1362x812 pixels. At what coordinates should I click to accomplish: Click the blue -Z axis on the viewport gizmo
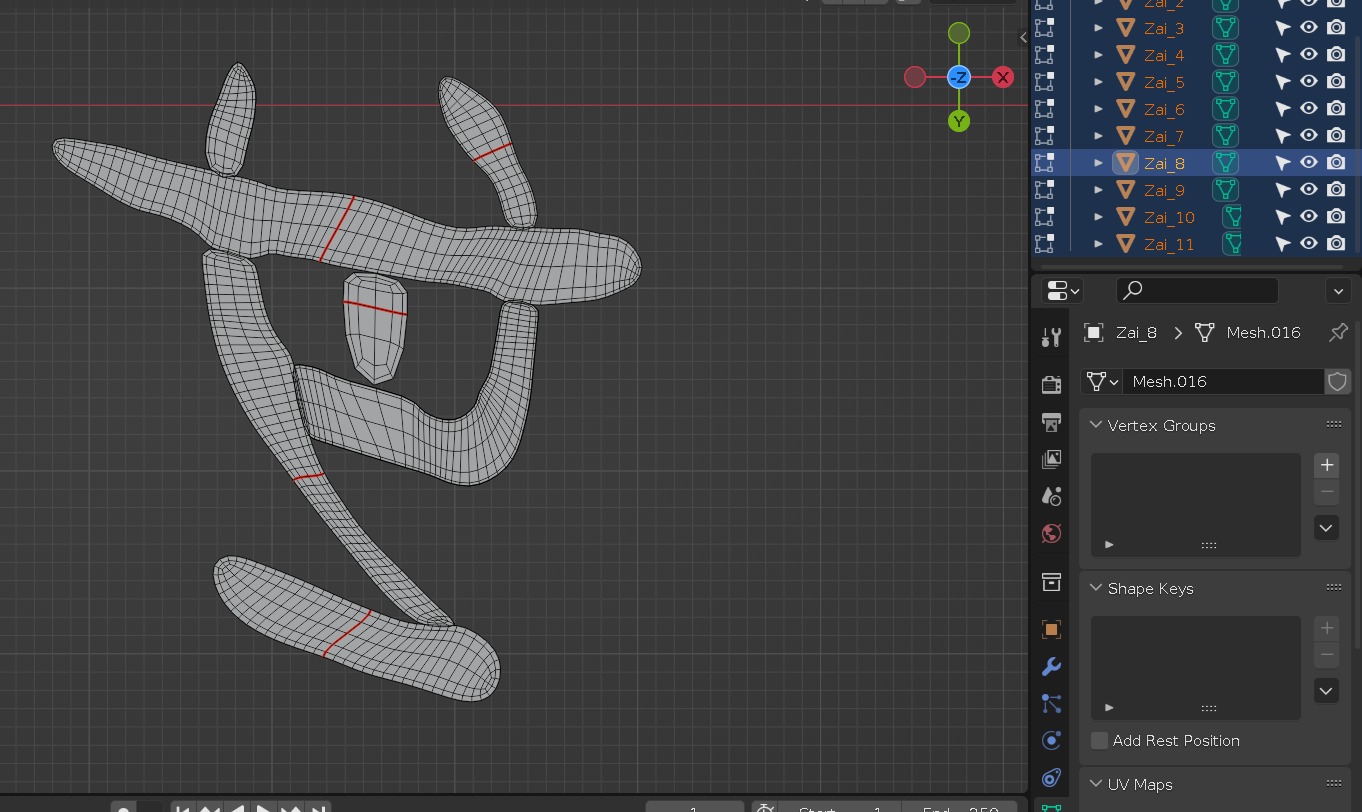coord(959,77)
